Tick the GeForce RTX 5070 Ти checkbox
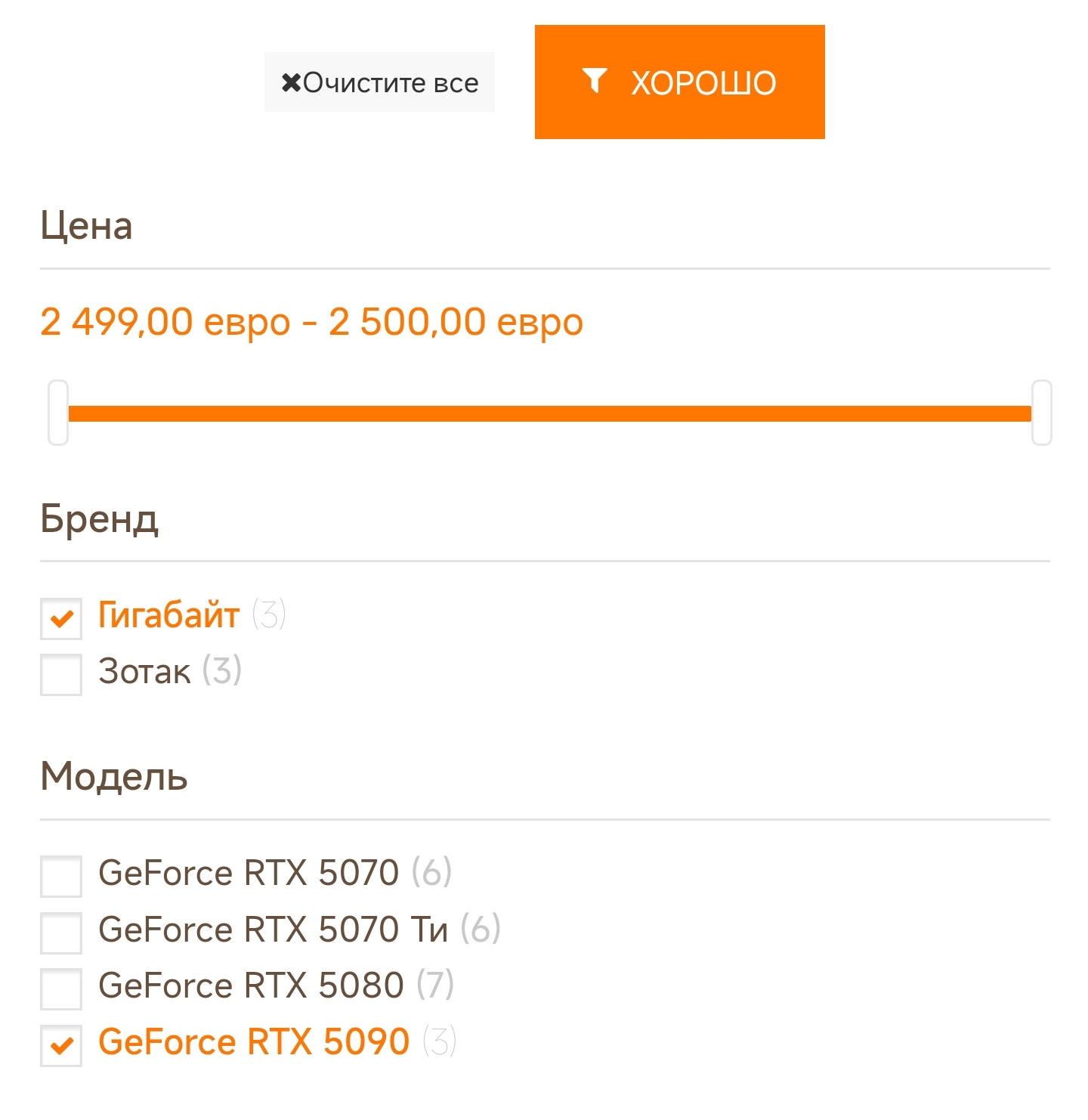 tap(61, 932)
